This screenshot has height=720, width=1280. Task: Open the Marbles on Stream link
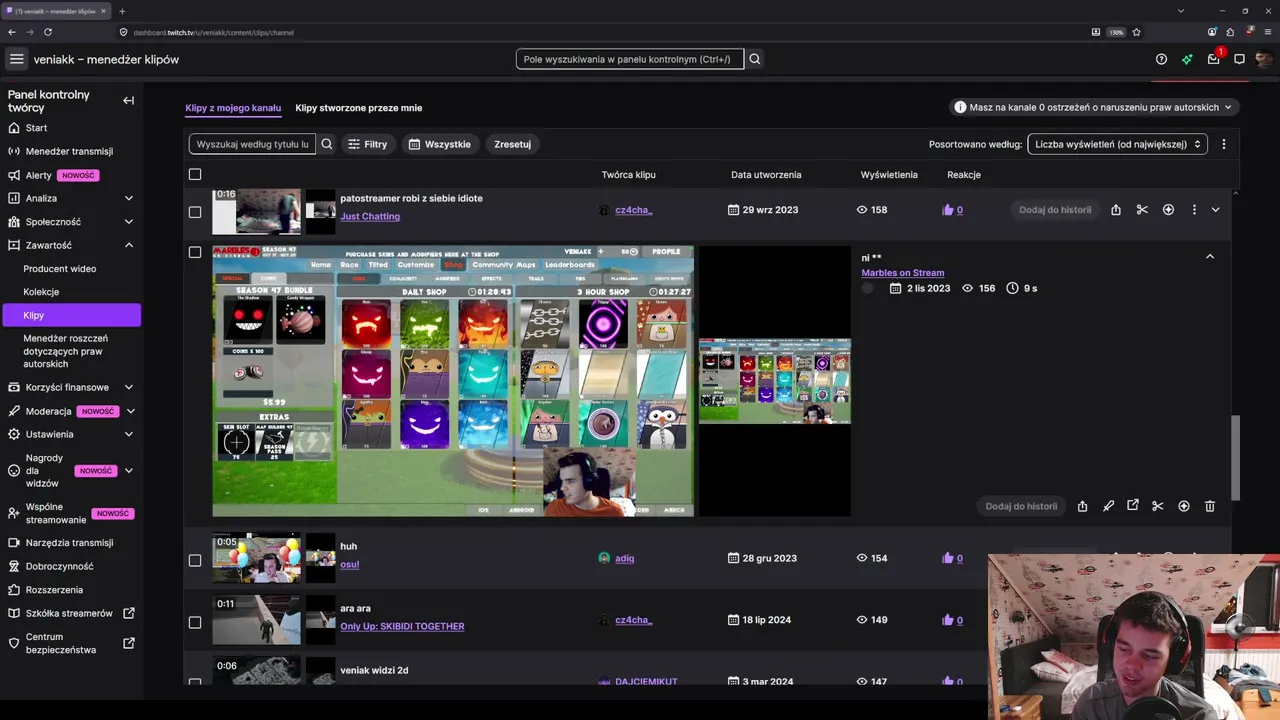[x=903, y=273]
